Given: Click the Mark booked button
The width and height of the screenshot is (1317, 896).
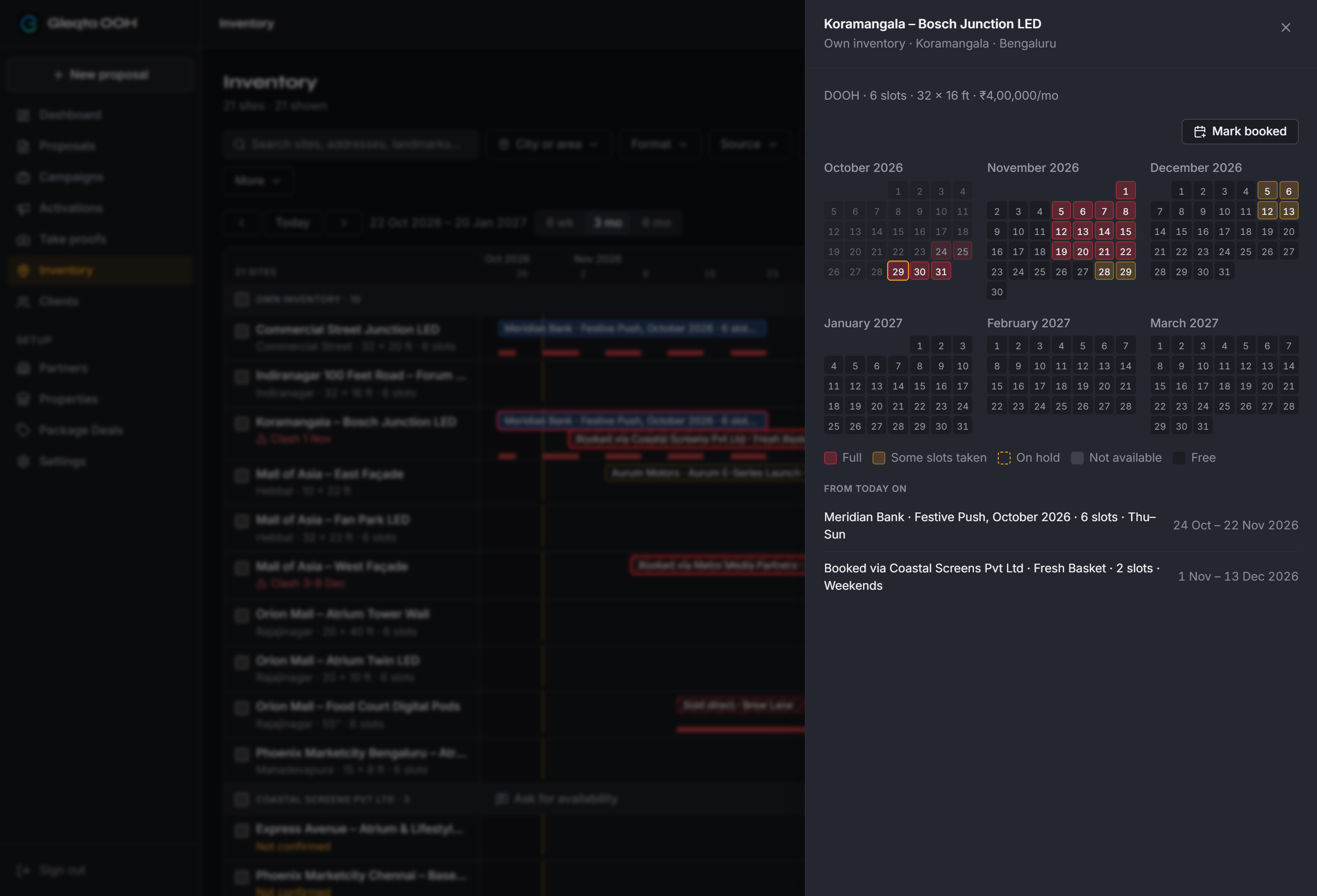Looking at the screenshot, I should 1239,131.
